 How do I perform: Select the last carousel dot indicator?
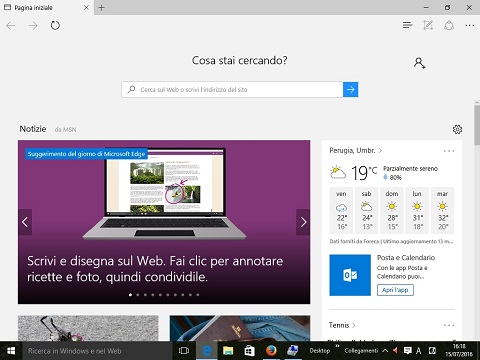(198, 295)
